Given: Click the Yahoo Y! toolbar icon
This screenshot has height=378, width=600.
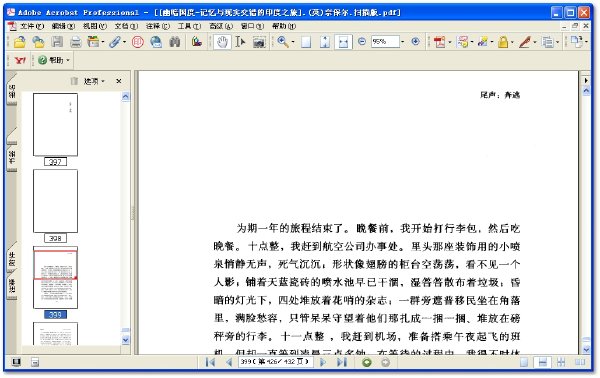Looking at the screenshot, I should (x=20, y=60).
